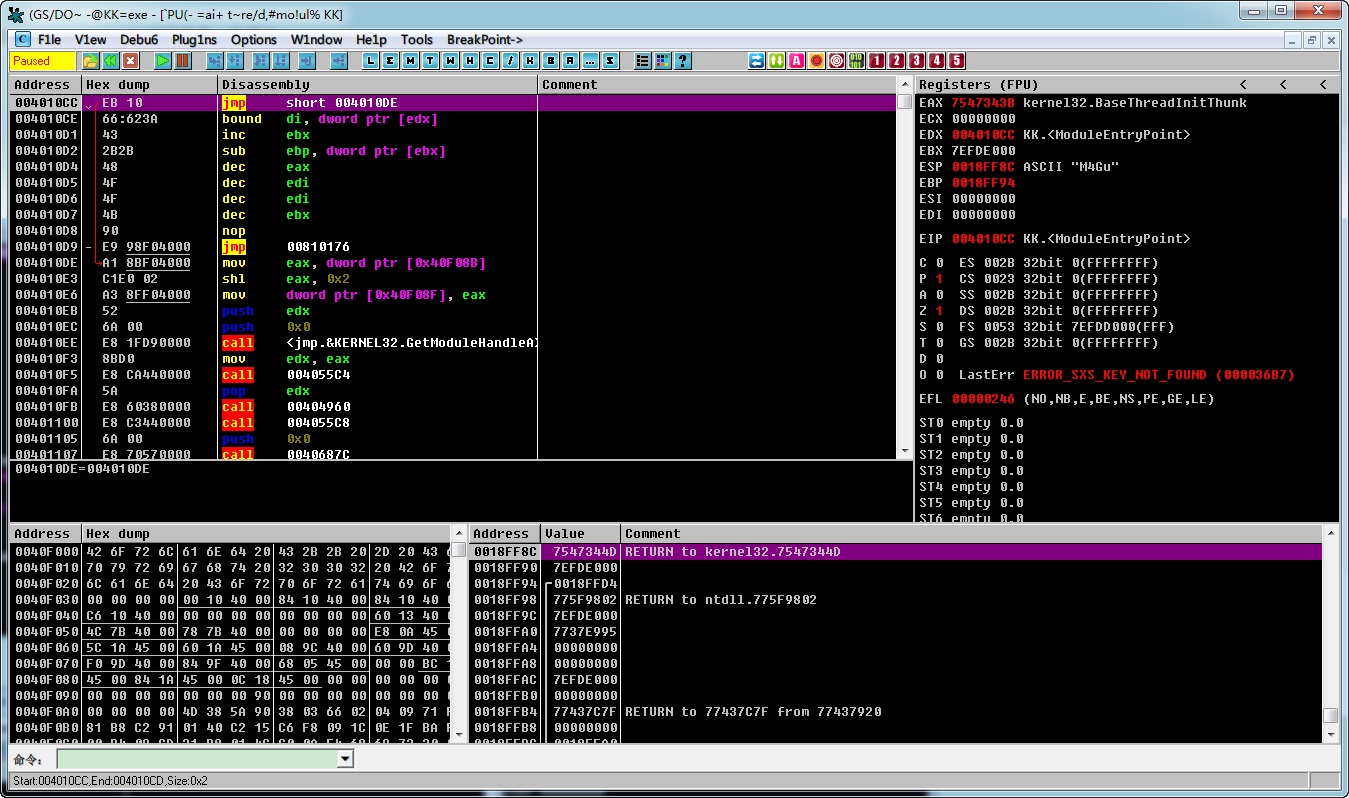
Task: Open the Window menu
Action: click(x=316, y=40)
